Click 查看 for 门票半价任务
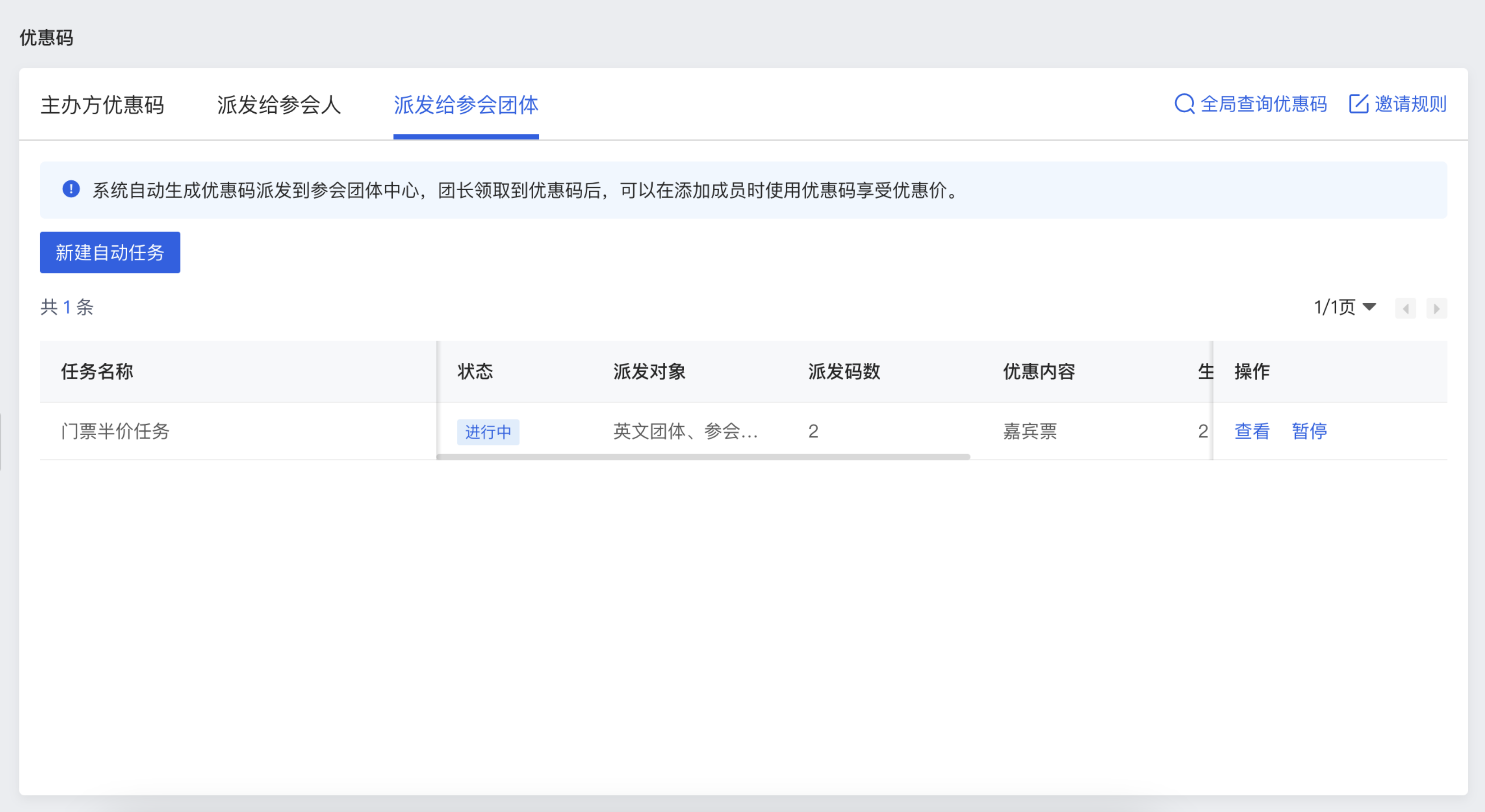1485x812 pixels. (x=1252, y=431)
